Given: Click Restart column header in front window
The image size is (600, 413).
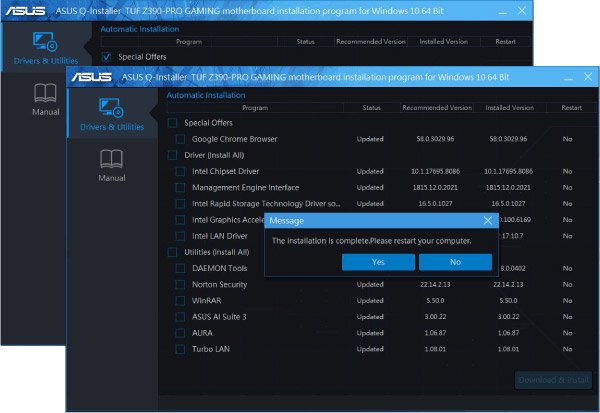Looking at the screenshot, I should click(x=571, y=108).
